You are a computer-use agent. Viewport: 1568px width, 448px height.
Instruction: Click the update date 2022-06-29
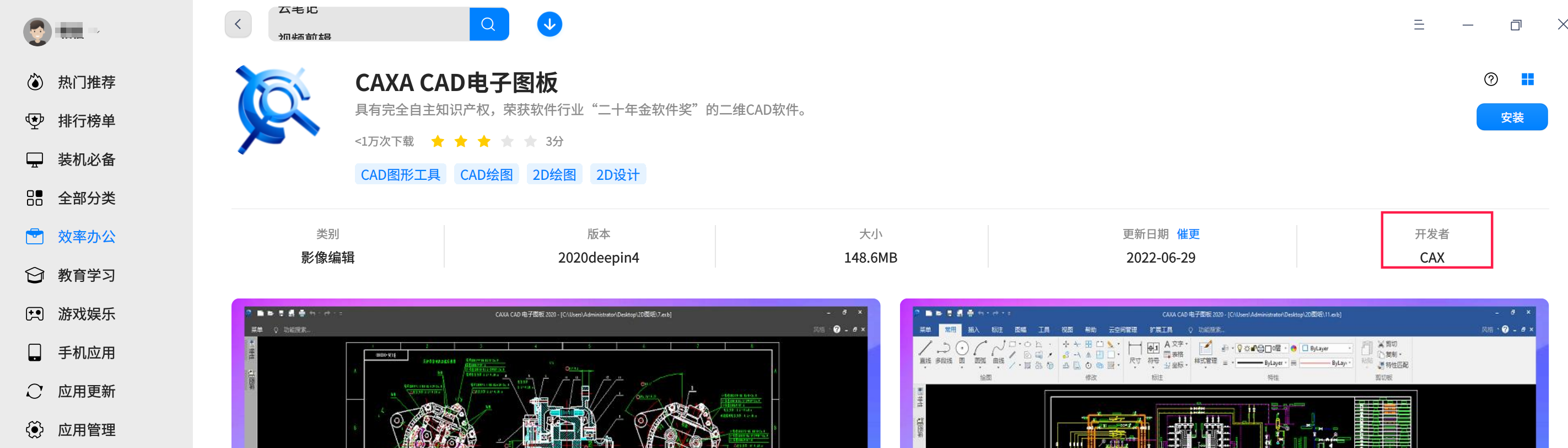tap(1161, 258)
